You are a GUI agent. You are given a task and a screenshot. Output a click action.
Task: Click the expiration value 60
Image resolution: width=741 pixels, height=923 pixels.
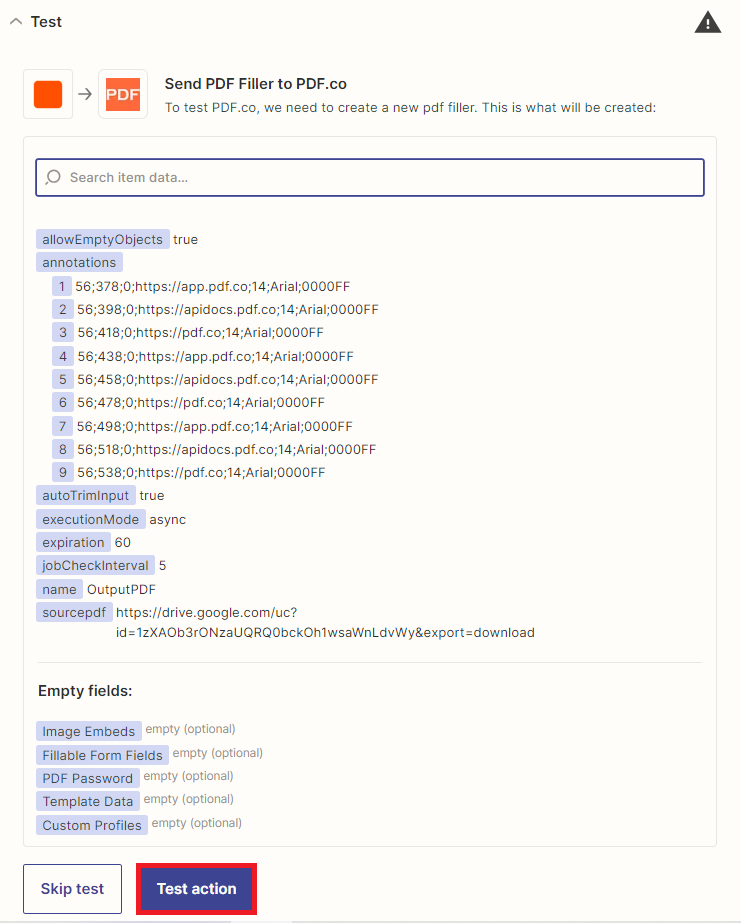[122, 543]
